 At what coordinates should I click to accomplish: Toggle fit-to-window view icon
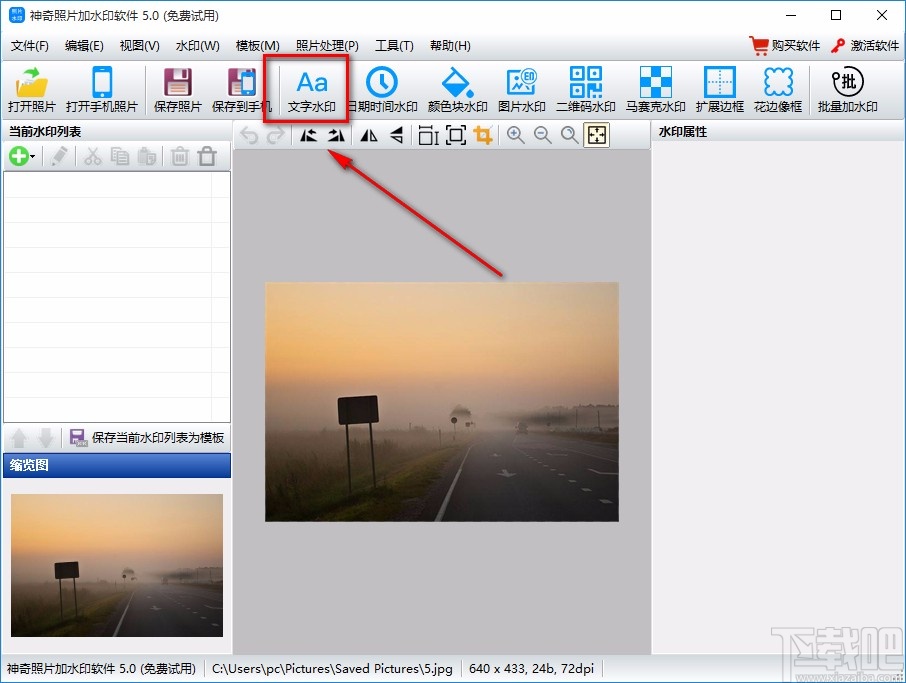point(597,135)
